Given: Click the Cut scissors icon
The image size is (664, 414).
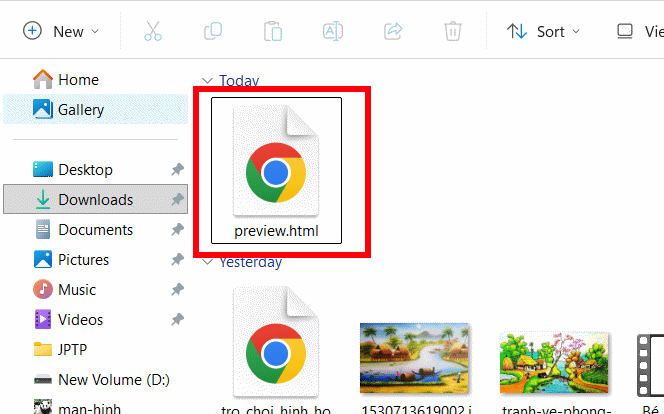Looking at the screenshot, I should 153,31.
